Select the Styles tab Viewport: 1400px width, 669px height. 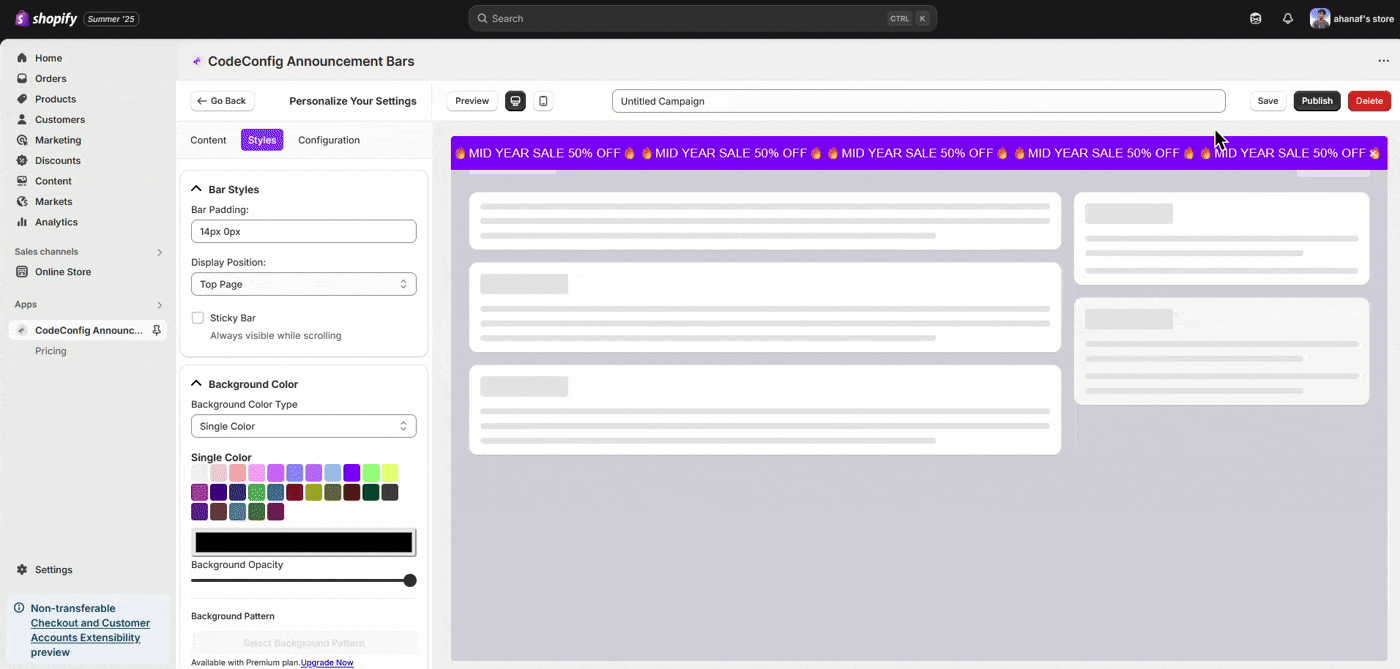tap(262, 140)
